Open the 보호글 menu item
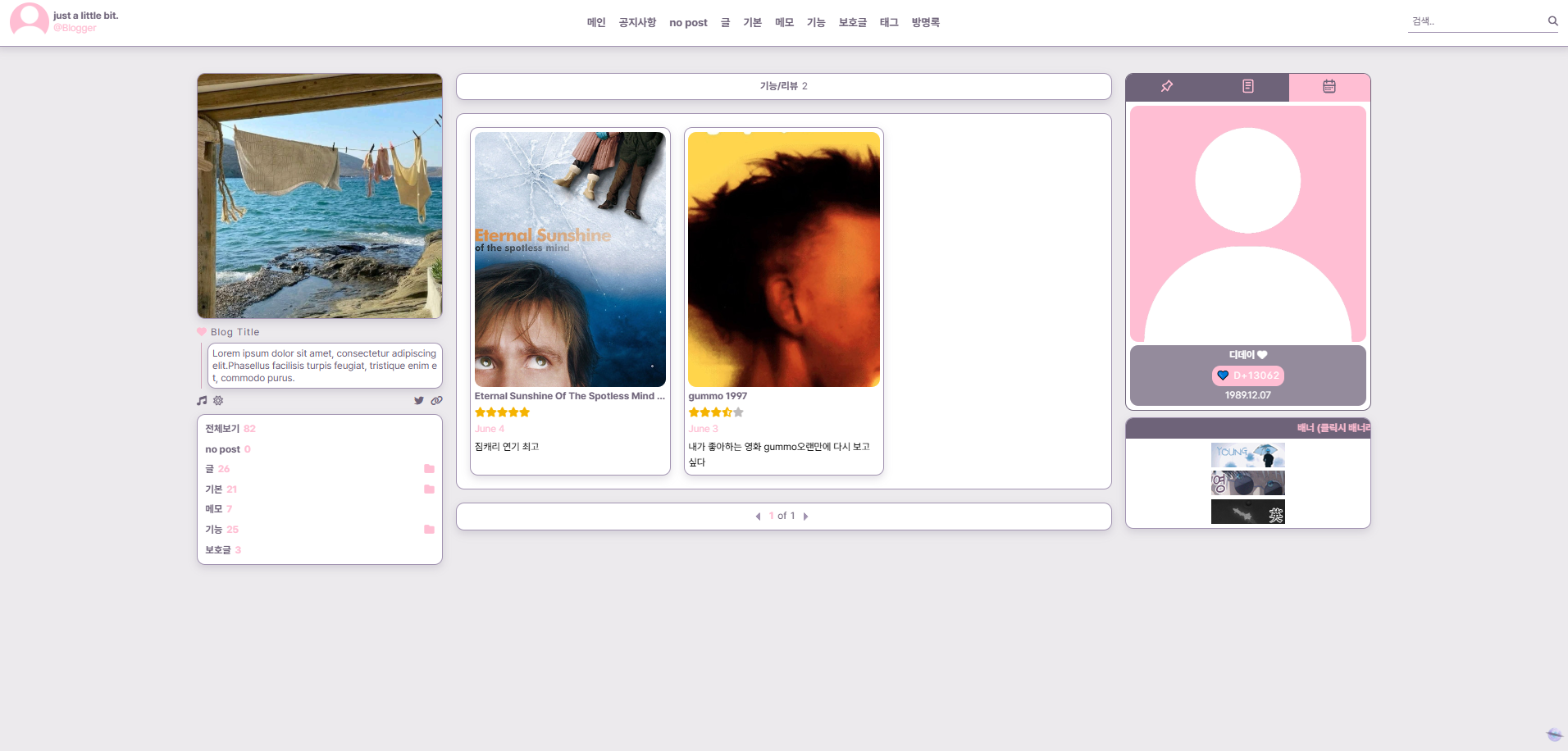The image size is (1568, 751). (853, 23)
